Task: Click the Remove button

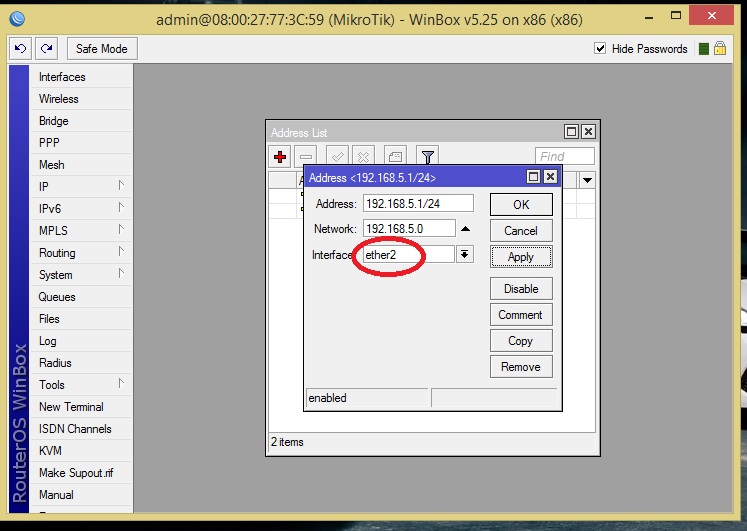Action: coord(521,367)
